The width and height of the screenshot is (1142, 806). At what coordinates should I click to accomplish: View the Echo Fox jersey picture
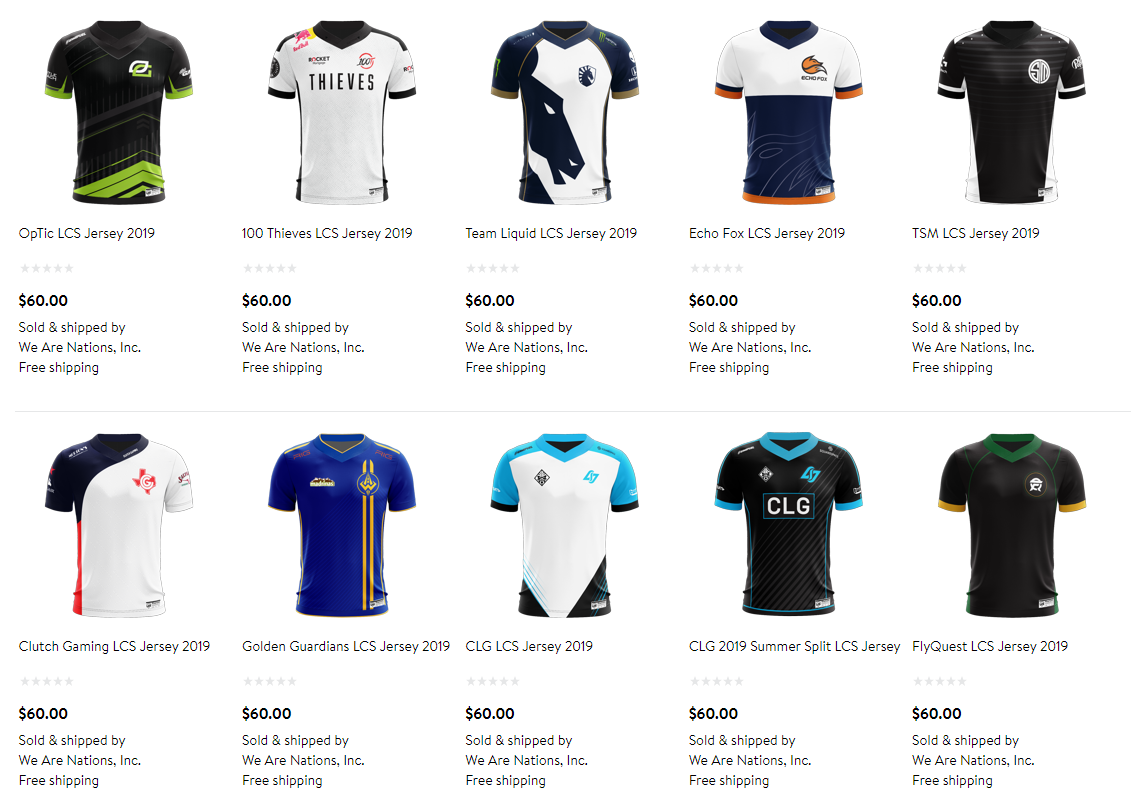[789, 113]
